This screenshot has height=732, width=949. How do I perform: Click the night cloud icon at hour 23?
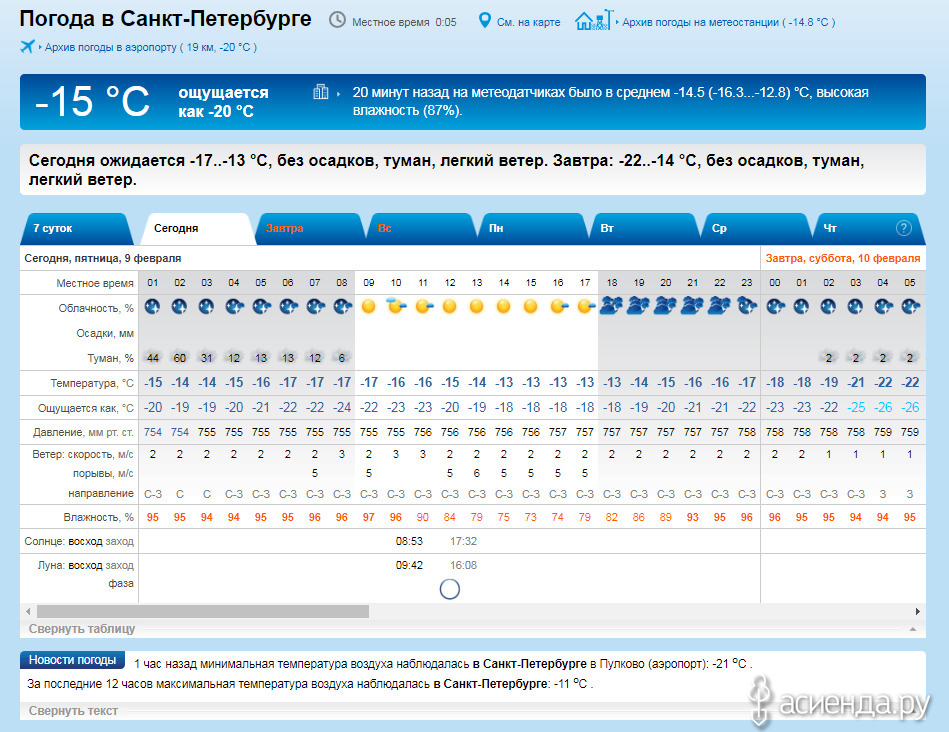pos(747,306)
